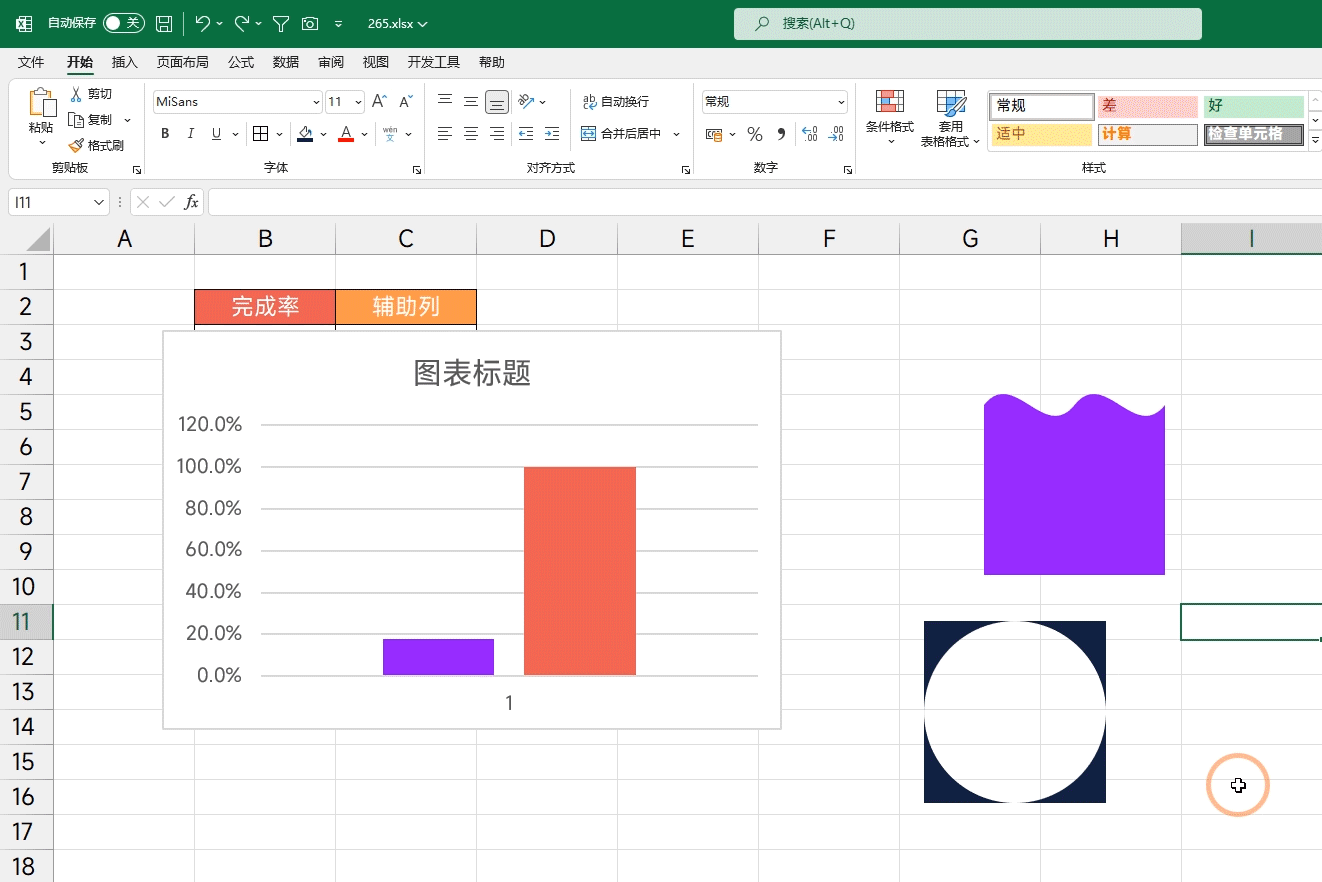1322x882 pixels.
Task: Align text right
Action: point(497,134)
